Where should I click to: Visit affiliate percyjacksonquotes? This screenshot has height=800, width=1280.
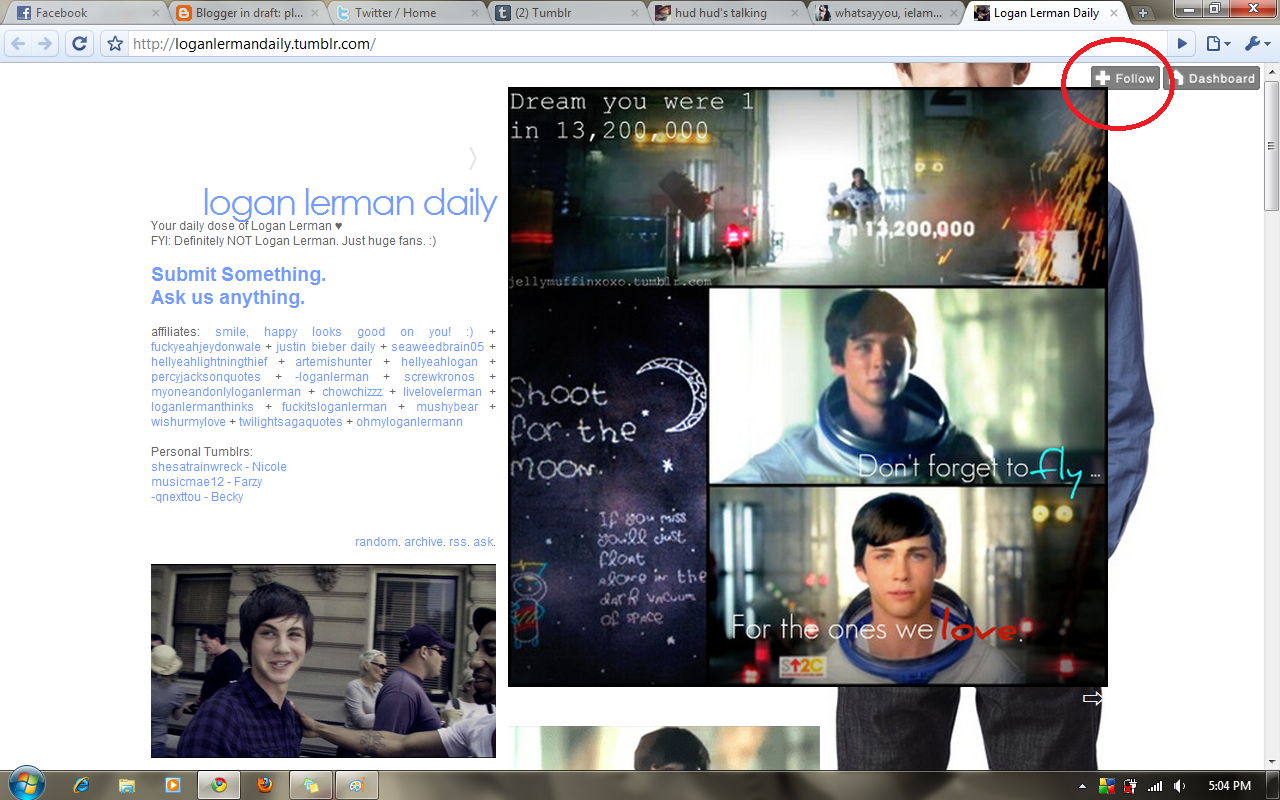(x=206, y=377)
